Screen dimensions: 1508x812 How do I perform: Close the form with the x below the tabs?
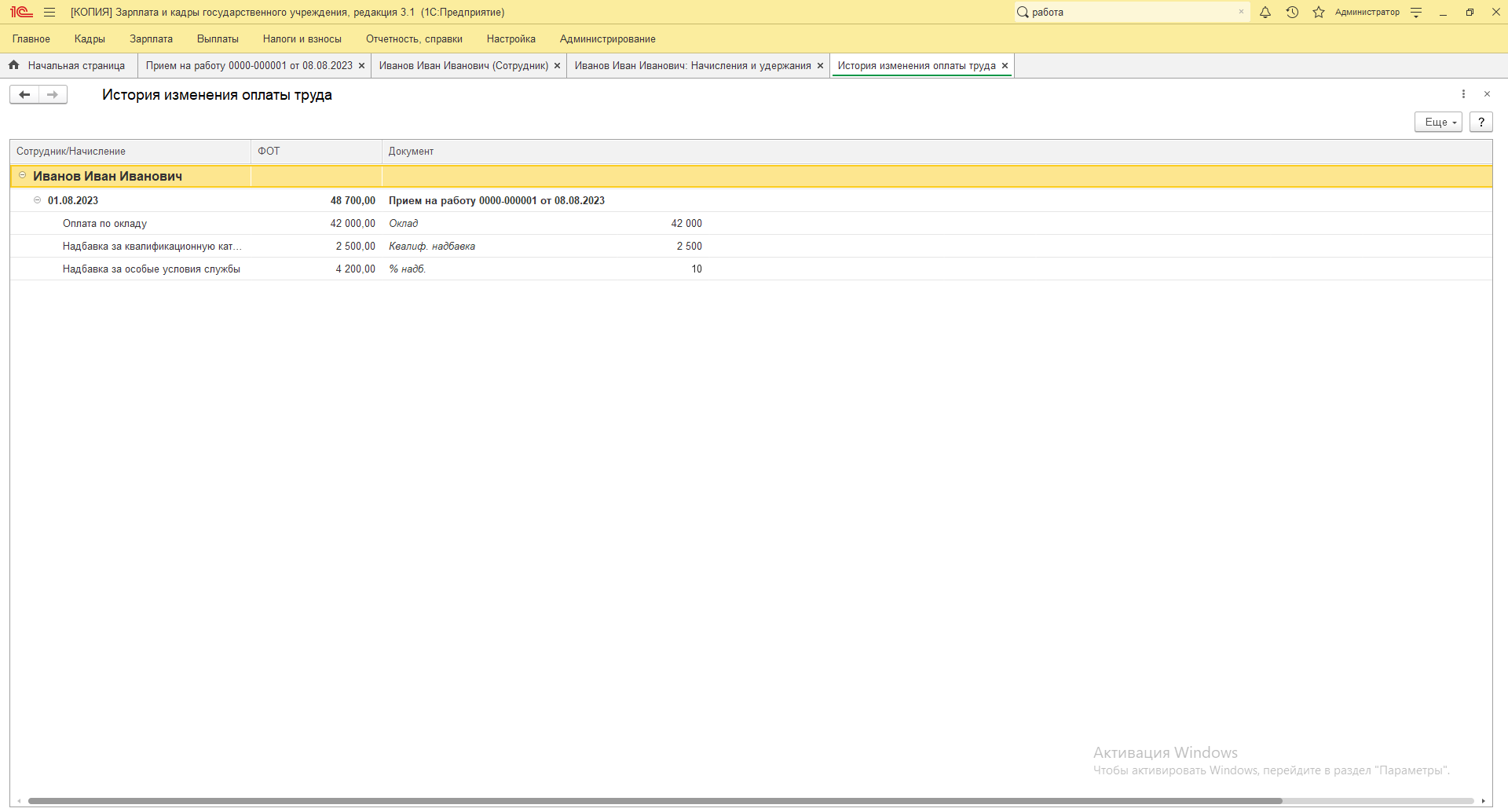coord(1487,94)
